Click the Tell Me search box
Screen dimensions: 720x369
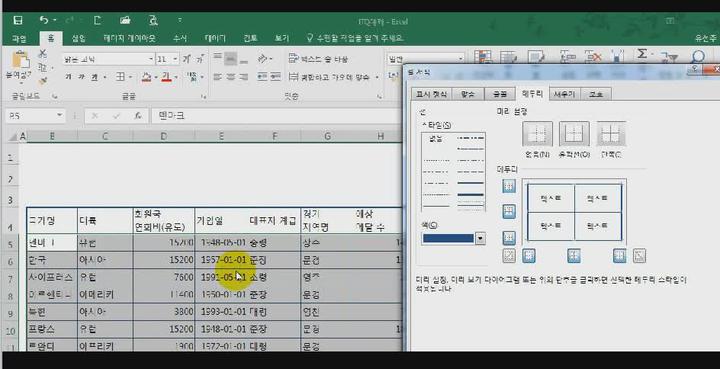click(x=355, y=38)
